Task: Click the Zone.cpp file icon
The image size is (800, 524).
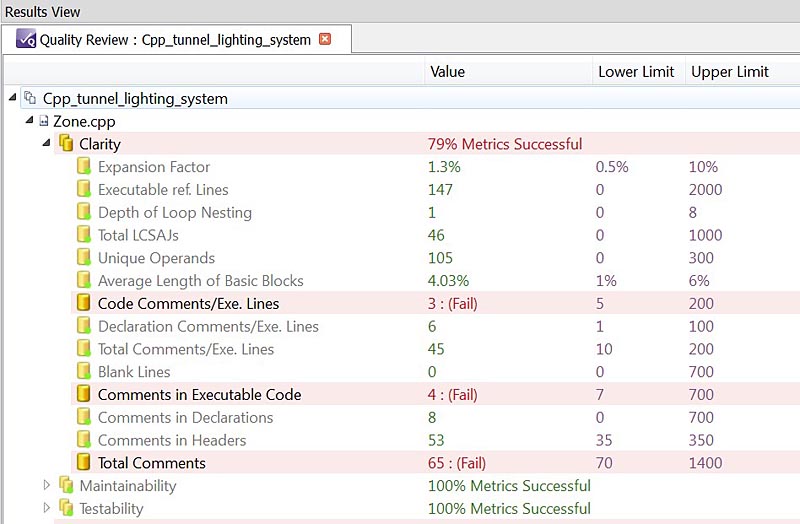Action: point(44,121)
